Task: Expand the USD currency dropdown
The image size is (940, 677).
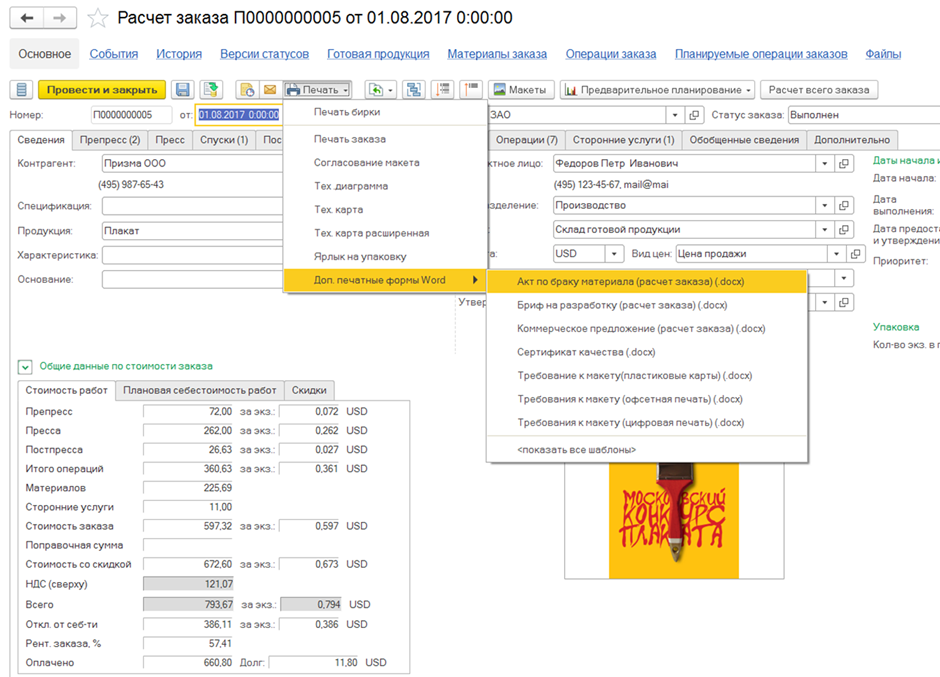Action: [614, 254]
